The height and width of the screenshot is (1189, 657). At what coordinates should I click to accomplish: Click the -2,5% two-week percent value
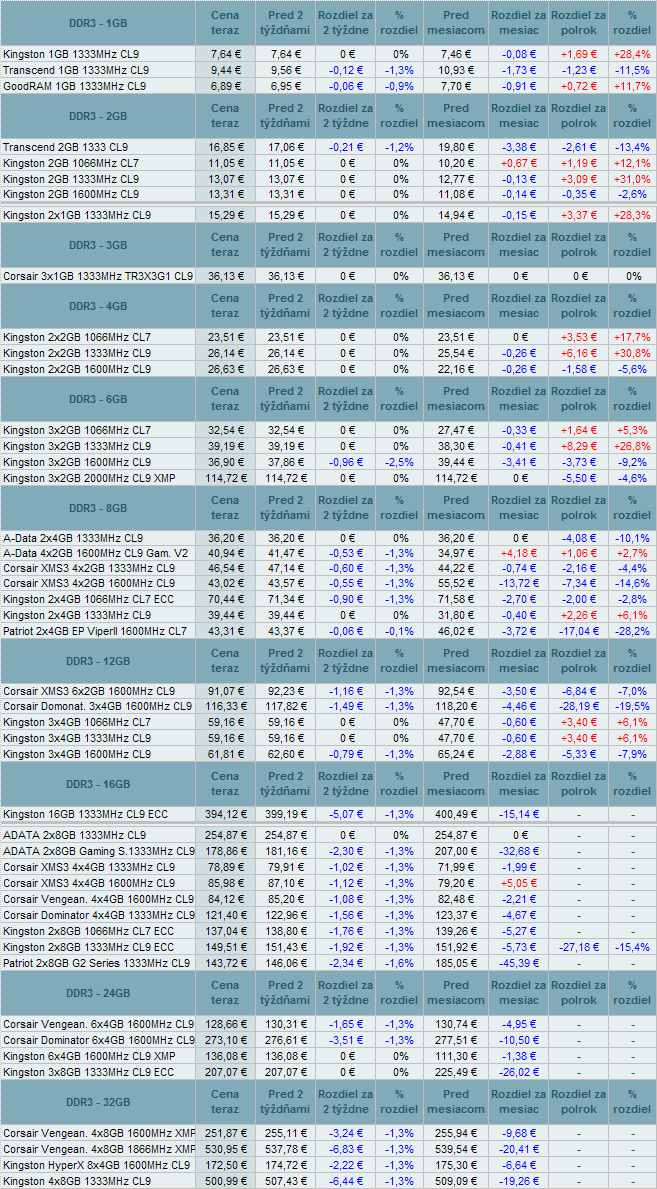(400, 462)
